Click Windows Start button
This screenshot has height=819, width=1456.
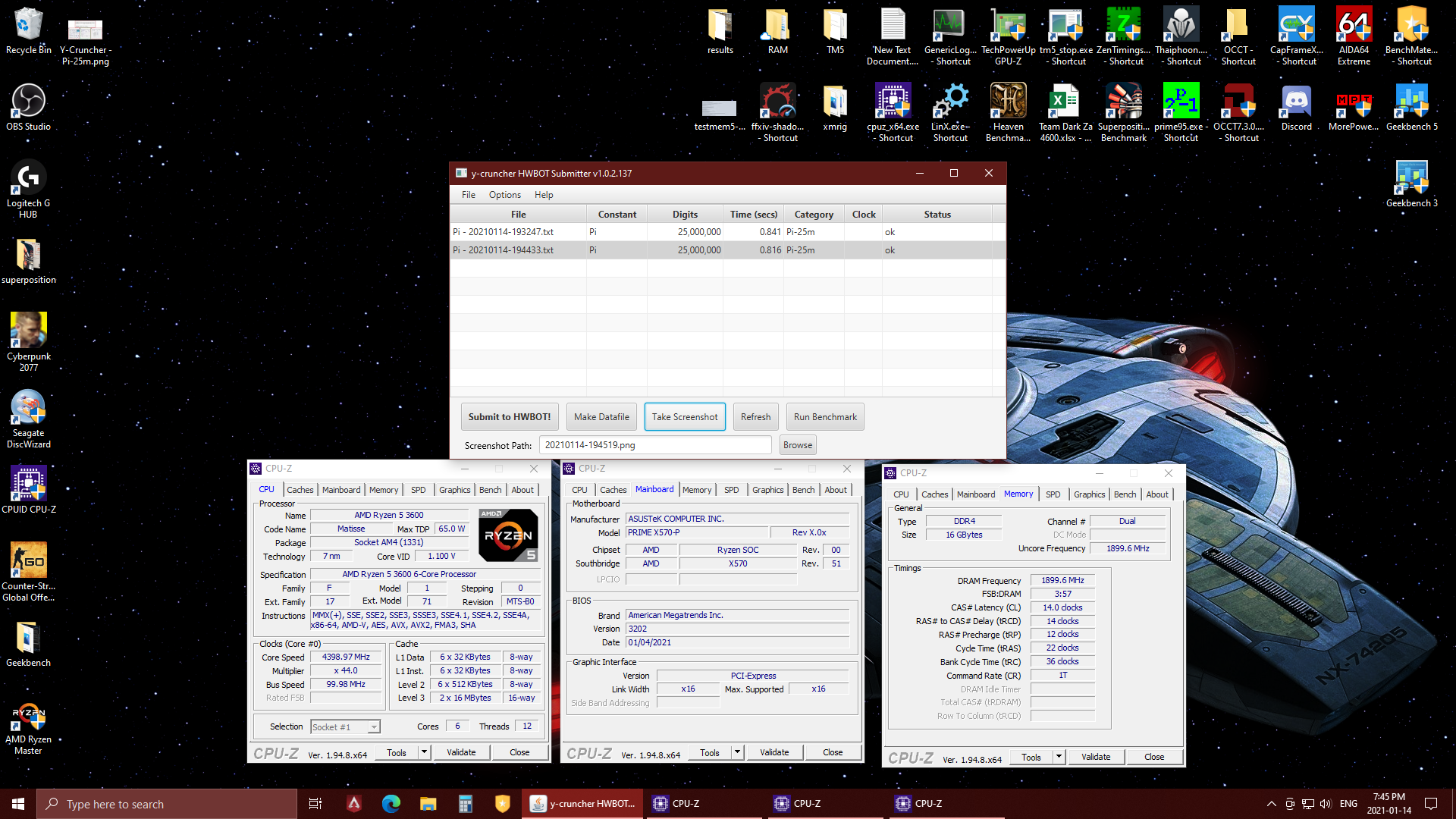click(x=18, y=804)
